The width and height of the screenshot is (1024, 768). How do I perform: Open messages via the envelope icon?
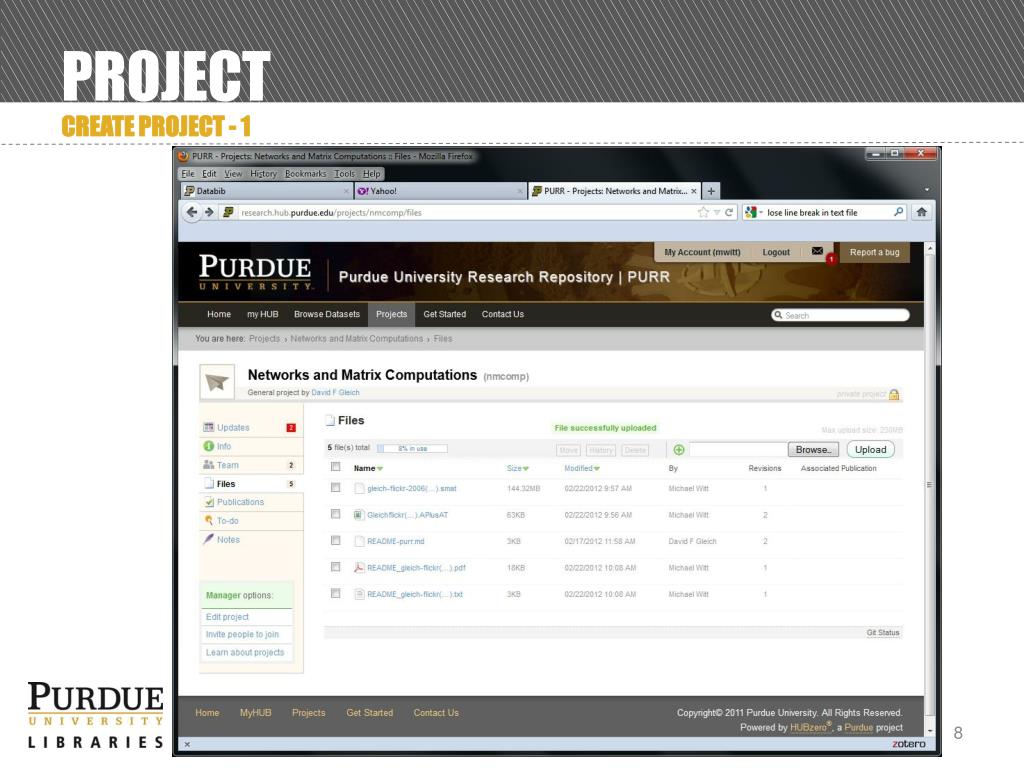[817, 251]
